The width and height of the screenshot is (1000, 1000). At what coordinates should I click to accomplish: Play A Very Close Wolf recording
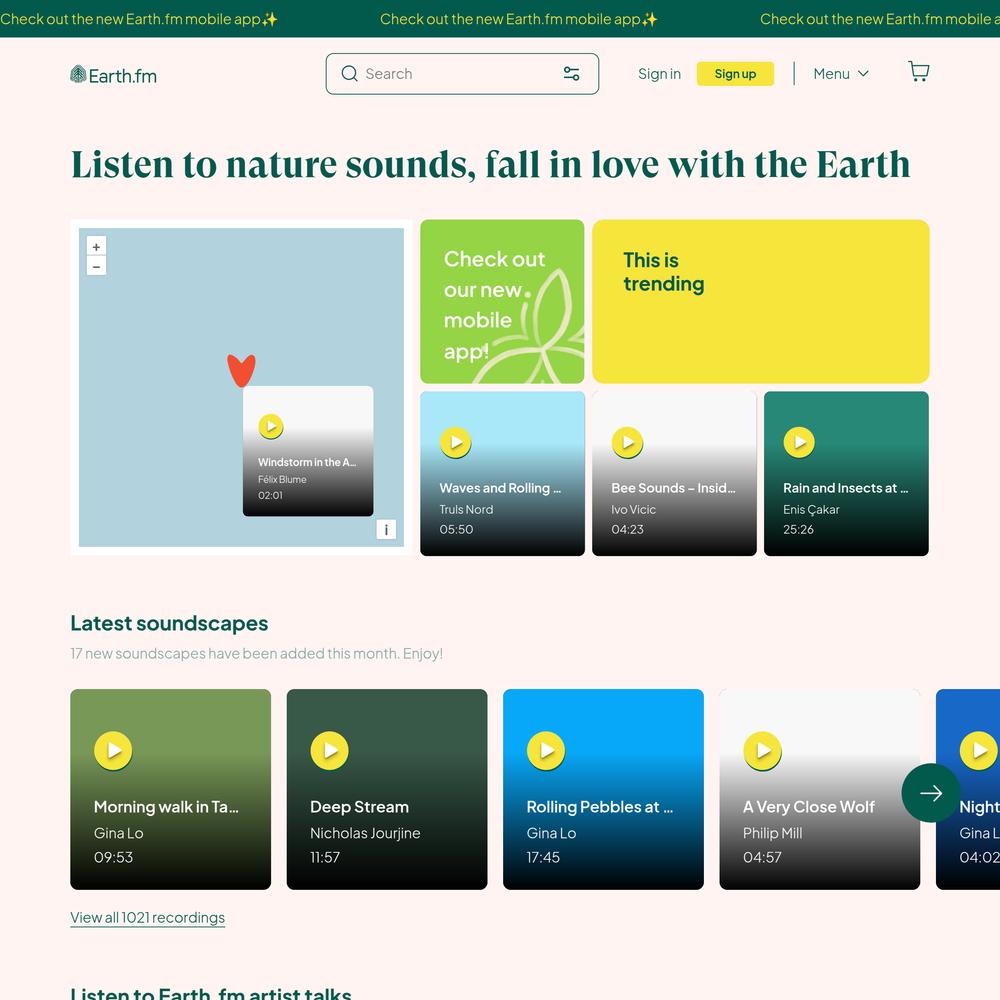[x=762, y=751]
